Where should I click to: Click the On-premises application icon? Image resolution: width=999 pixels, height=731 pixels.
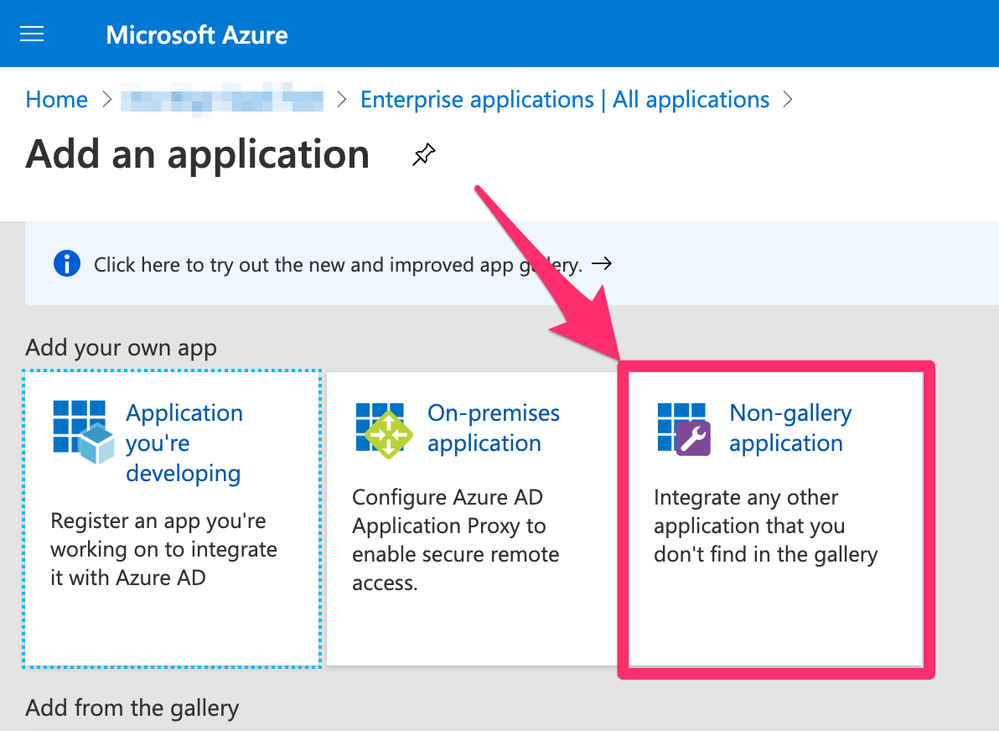point(384,430)
